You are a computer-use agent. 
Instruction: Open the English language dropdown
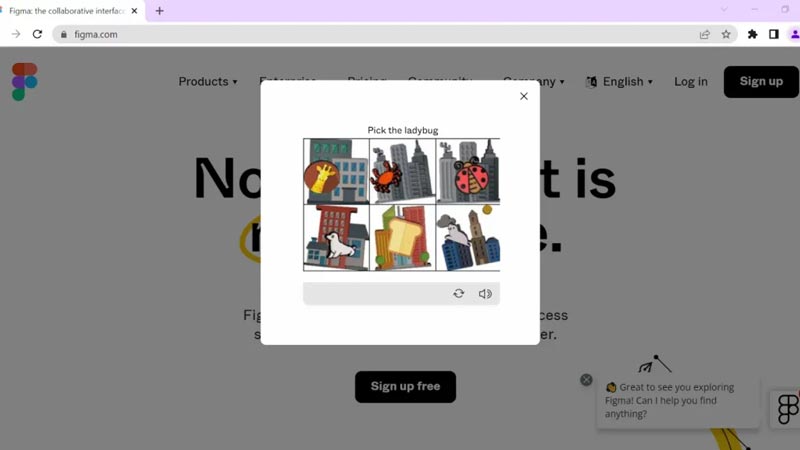[x=619, y=82]
